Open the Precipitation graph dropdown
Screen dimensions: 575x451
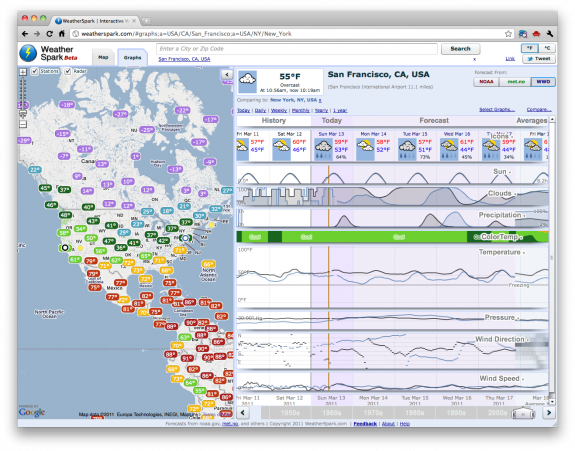click(524, 216)
